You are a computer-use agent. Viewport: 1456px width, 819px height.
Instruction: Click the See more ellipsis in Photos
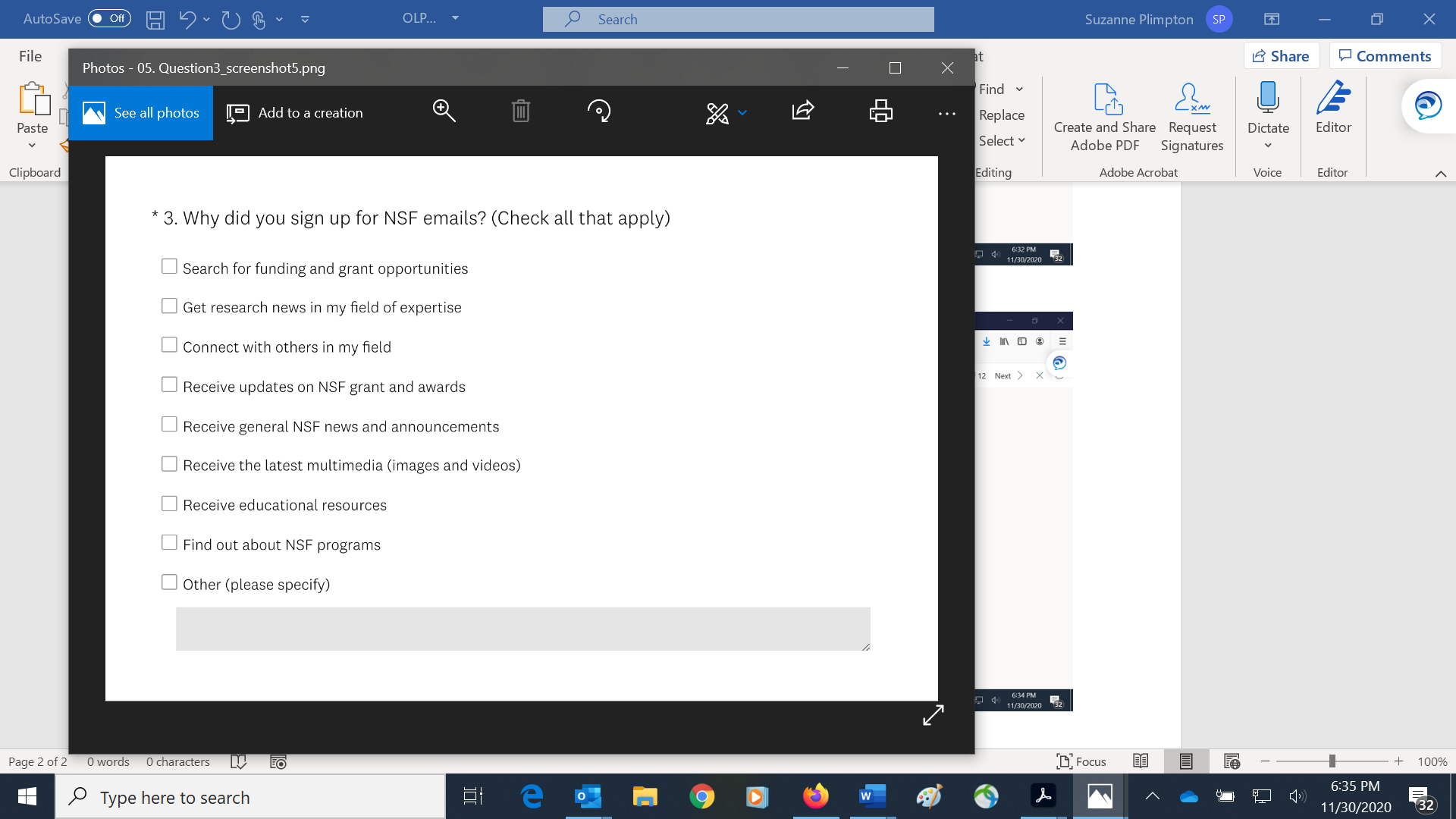pyautogui.click(x=946, y=114)
